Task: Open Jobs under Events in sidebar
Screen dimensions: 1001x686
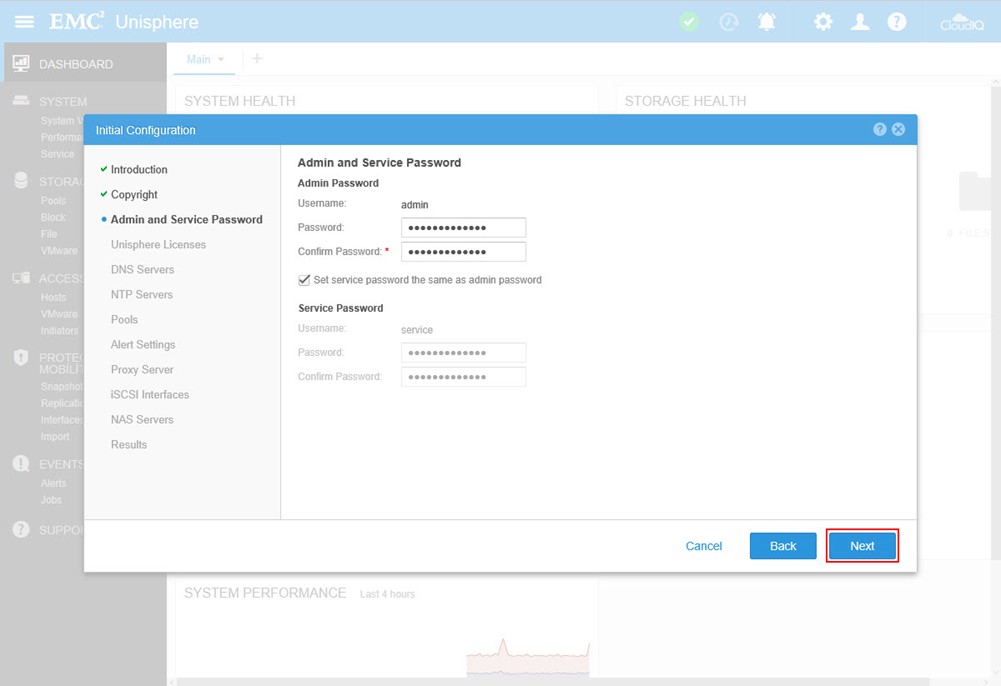Action: tap(51, 500)
